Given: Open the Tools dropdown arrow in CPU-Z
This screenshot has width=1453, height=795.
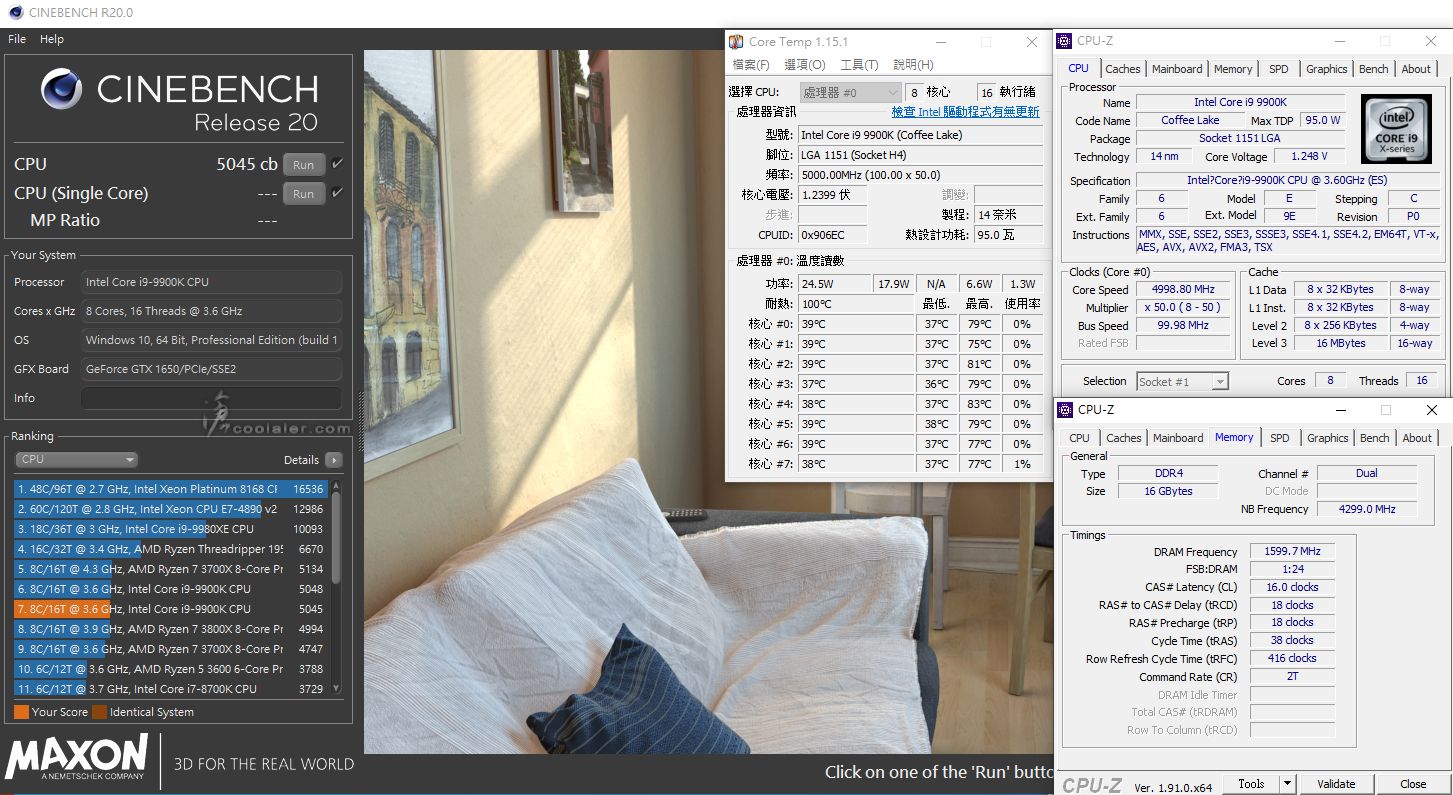Looking at the screenshot, I should click(1287, 784).
